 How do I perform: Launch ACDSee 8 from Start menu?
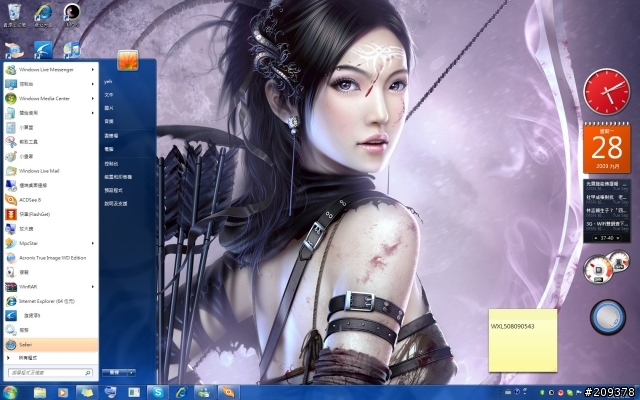pos(51,200)
